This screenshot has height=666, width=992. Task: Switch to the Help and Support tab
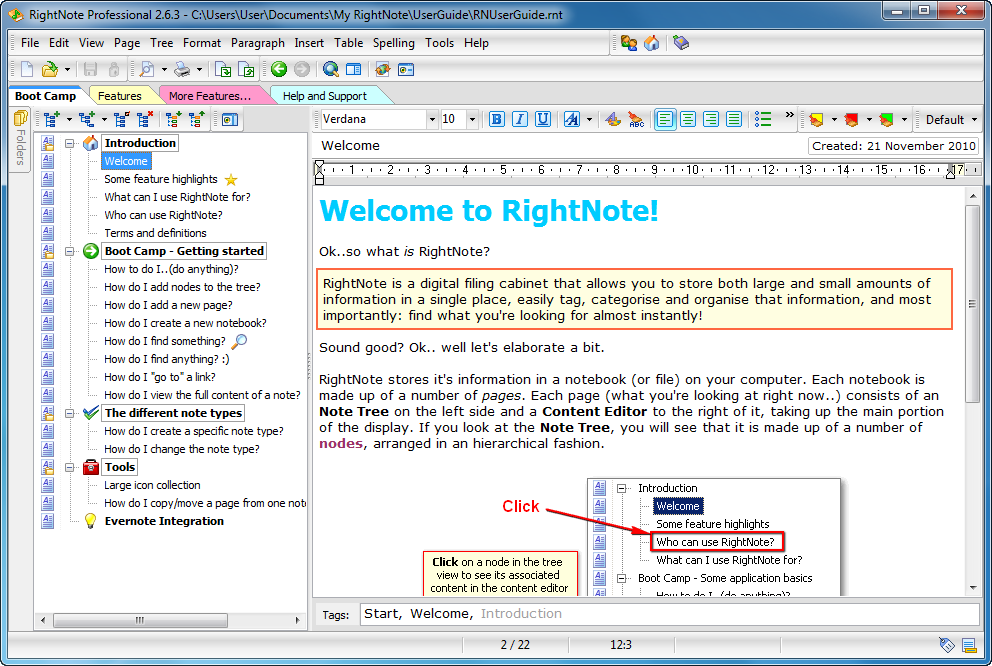(x=325, y=96)
